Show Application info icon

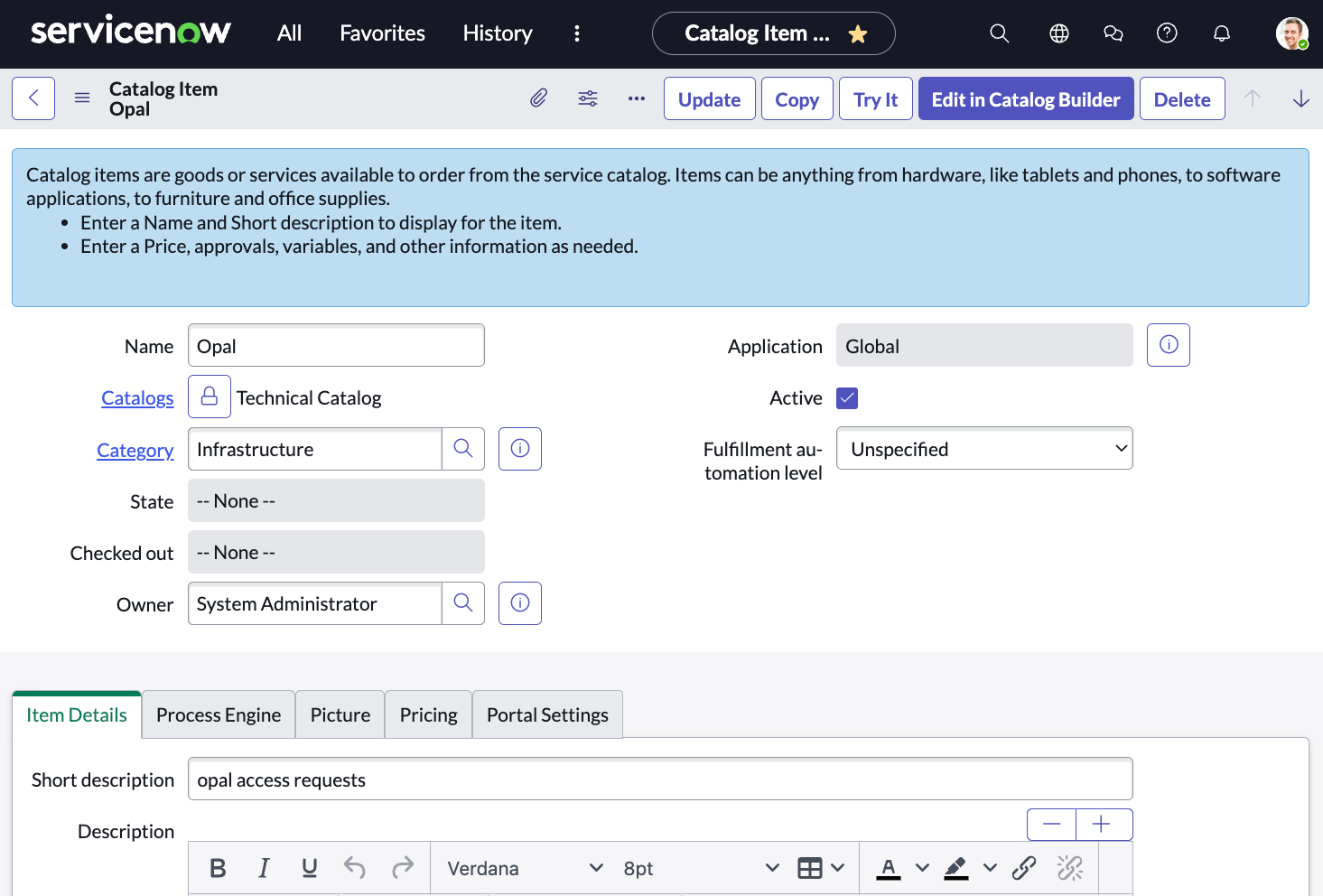[x=1169, y=345]
